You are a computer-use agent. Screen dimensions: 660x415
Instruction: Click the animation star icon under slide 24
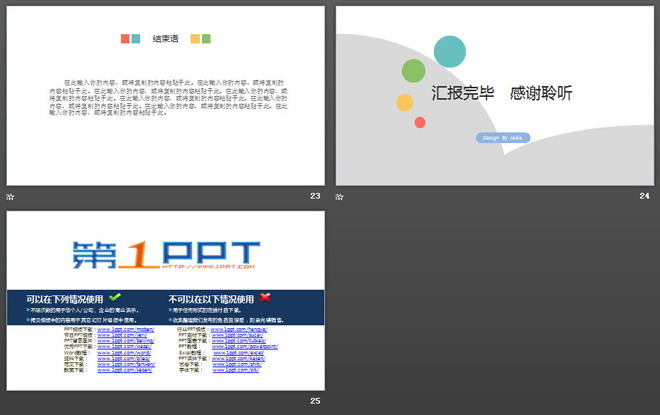(x=340, y=197)
